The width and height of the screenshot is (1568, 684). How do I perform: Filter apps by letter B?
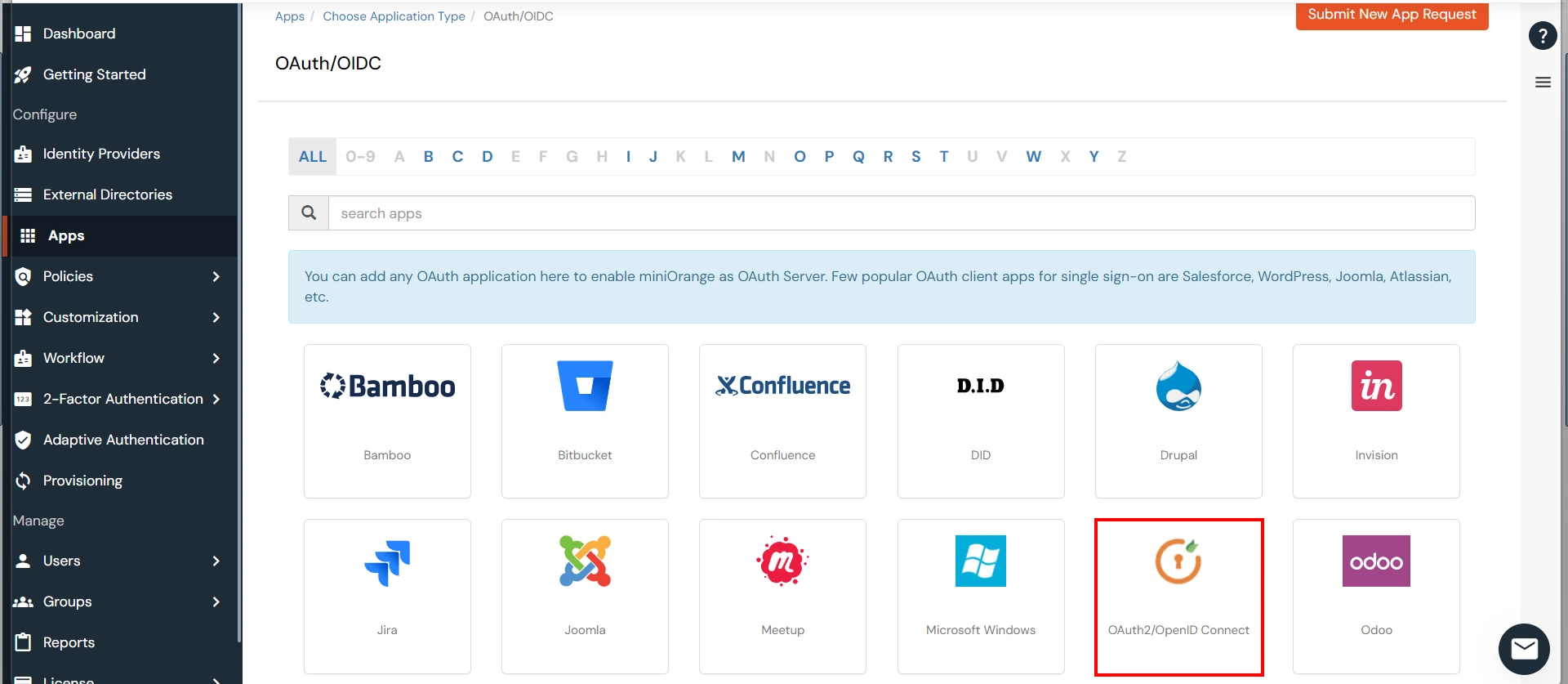pyautogui.click(x=428, y=156)
